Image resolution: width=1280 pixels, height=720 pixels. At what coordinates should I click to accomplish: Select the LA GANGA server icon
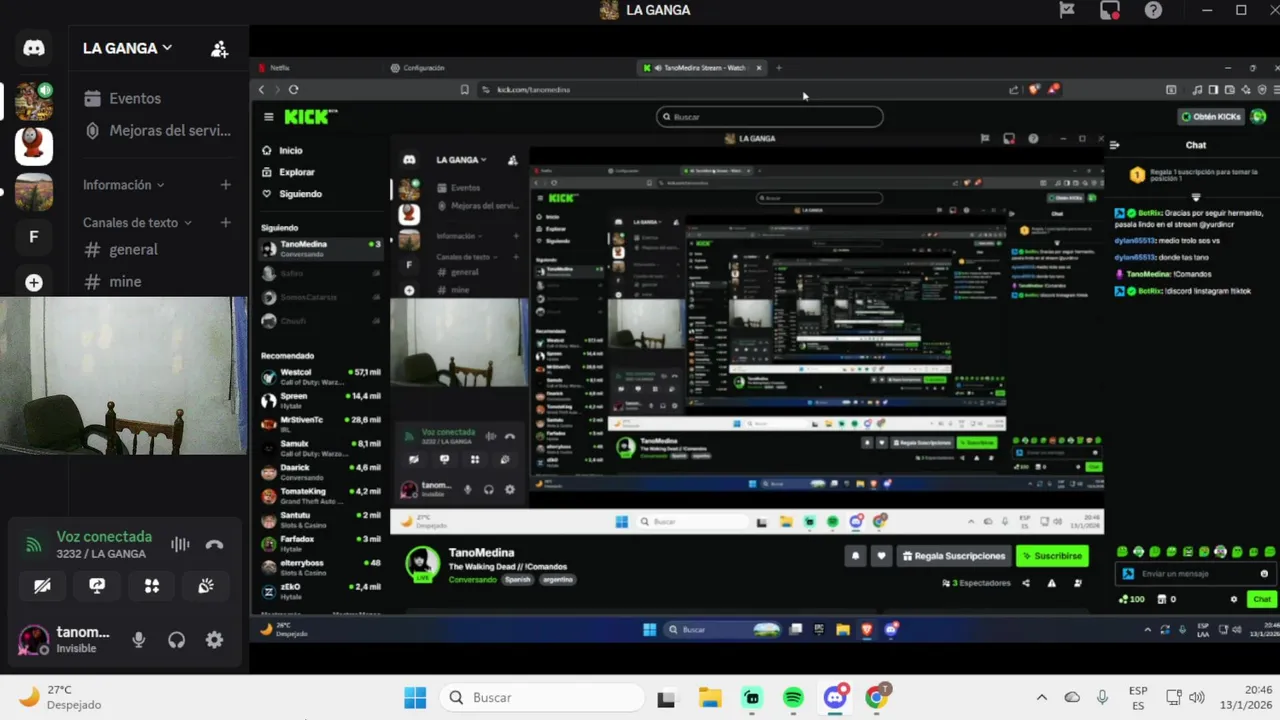point(34,101)
